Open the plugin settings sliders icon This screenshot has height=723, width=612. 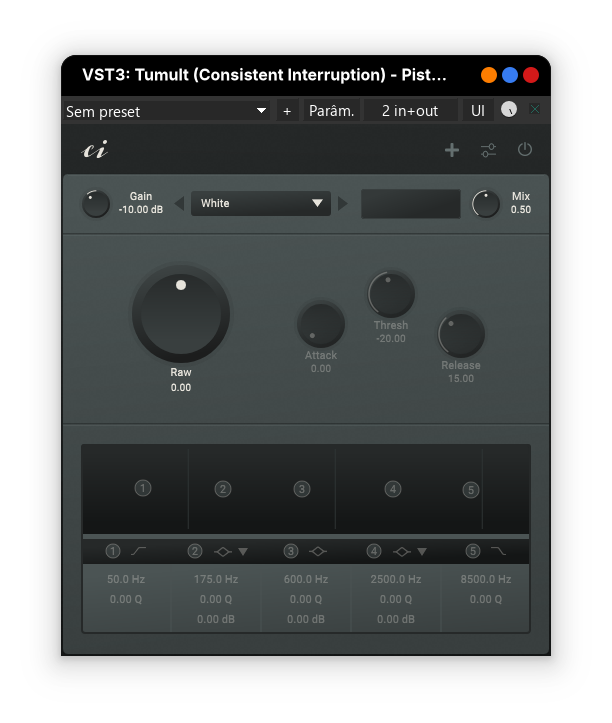[488, 150]
